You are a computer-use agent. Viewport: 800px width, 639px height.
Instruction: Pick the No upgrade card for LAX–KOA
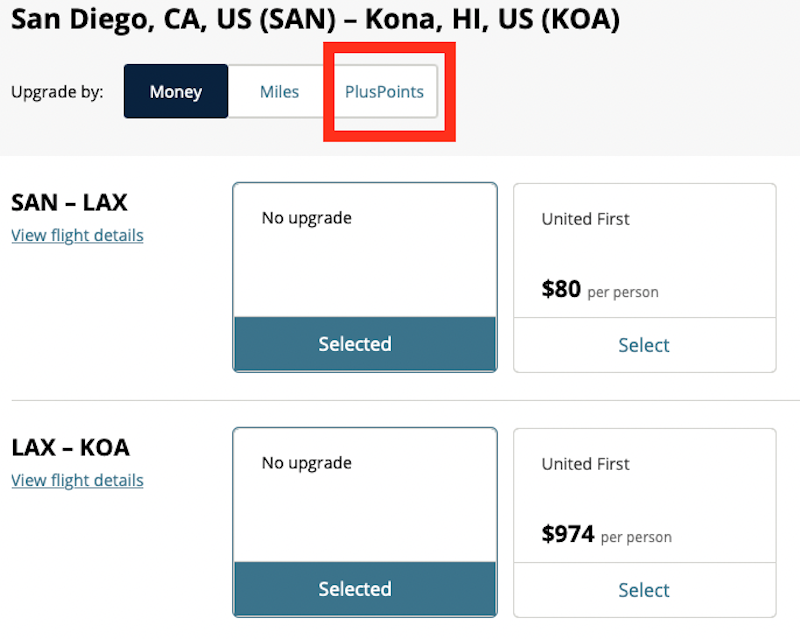click(364, 495)
